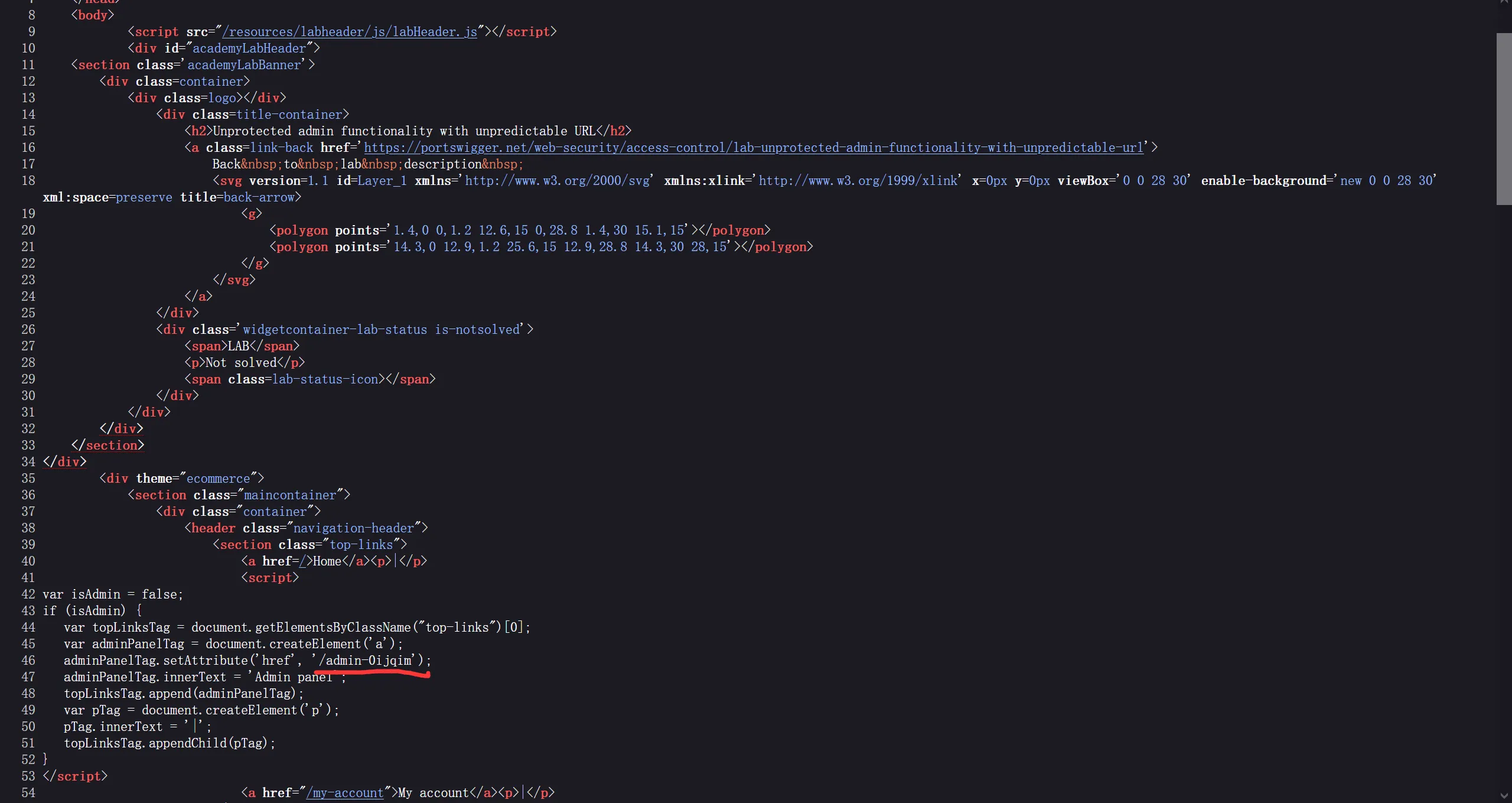Click the 'maincontainer' class value

[x=290, y=495]
